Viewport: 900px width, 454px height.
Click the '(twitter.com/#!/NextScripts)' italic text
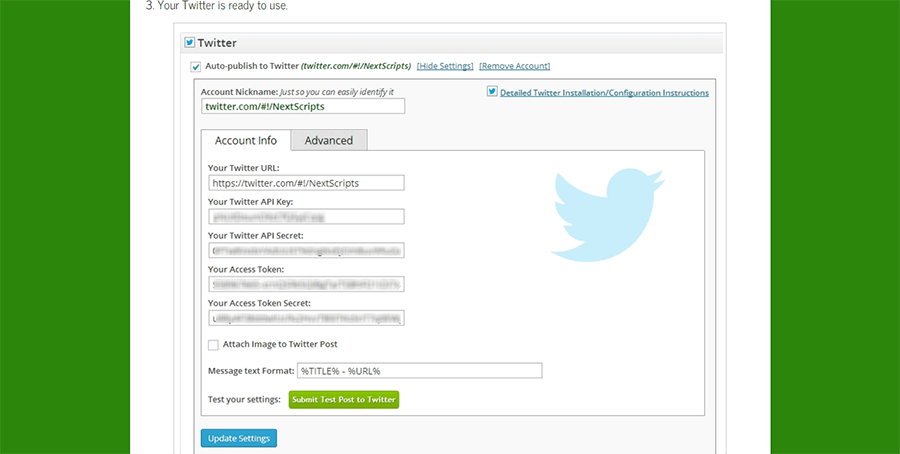click(356, 66)
